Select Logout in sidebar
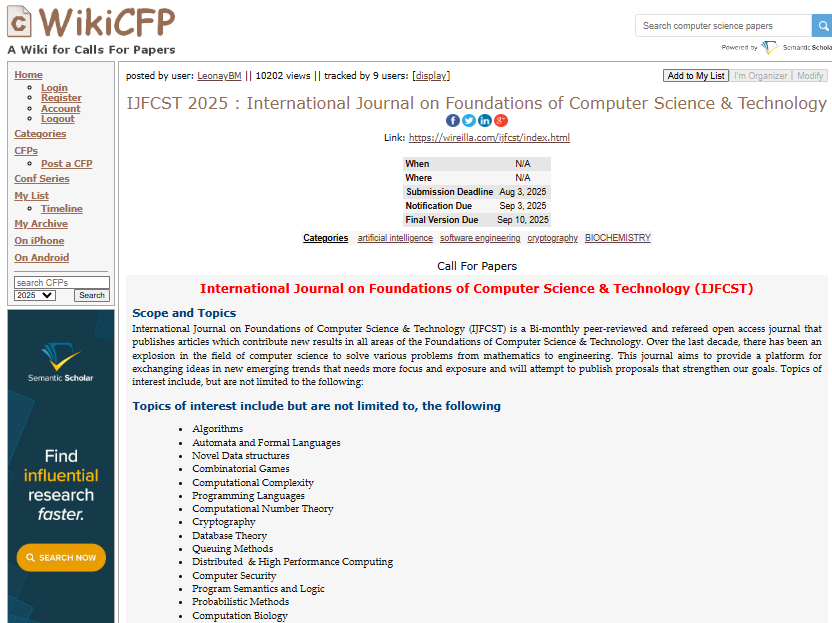Screen dimensions: 832x623 coord(58,119)
